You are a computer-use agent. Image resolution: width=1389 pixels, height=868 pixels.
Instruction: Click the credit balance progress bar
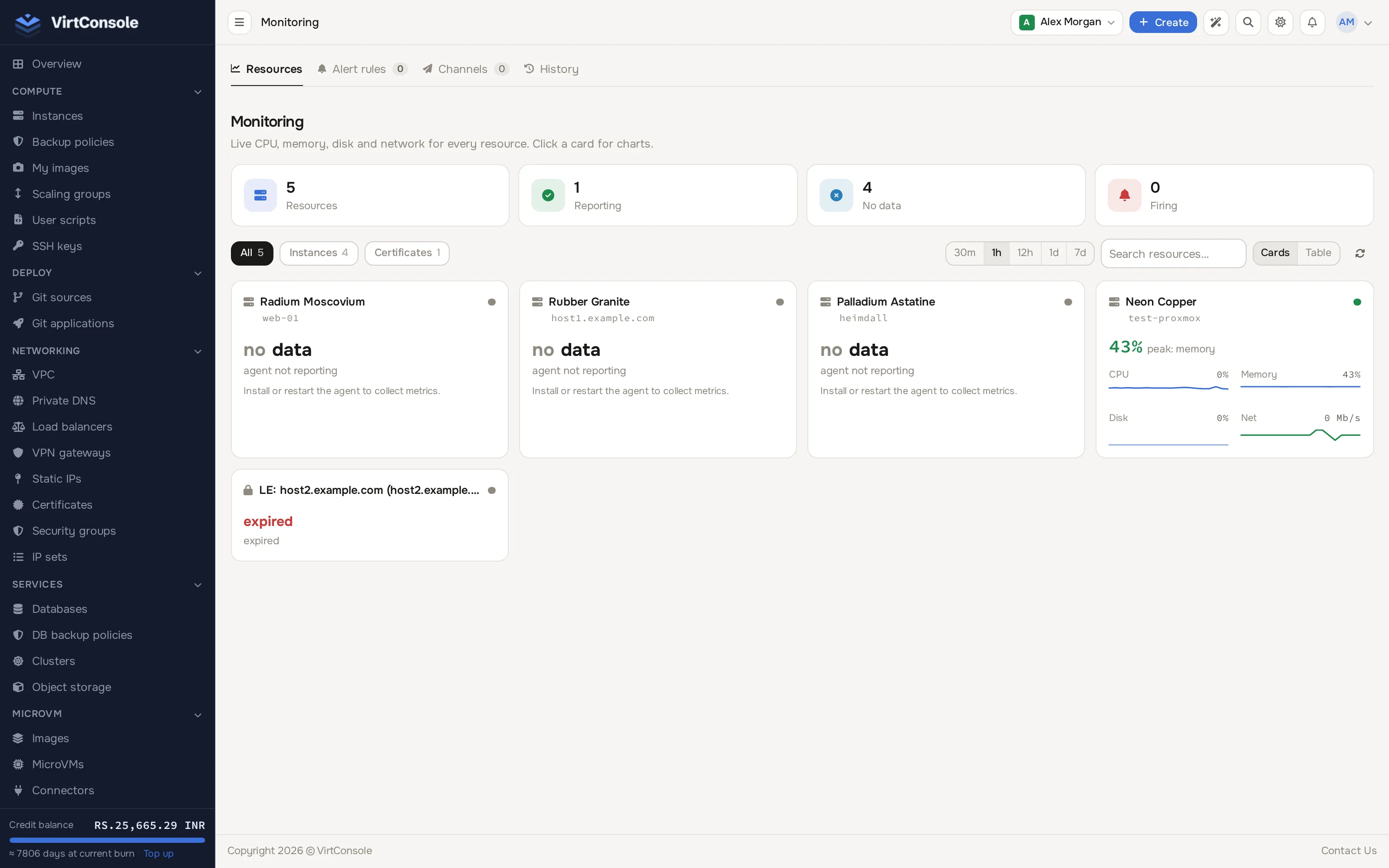[x=107, y=841]
